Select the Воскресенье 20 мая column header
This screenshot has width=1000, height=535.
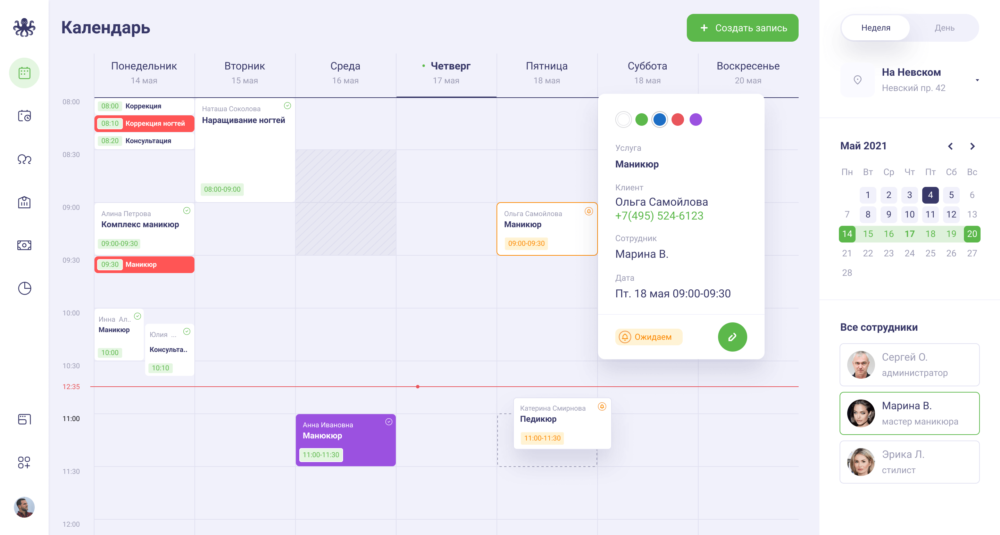coord(748,73)
